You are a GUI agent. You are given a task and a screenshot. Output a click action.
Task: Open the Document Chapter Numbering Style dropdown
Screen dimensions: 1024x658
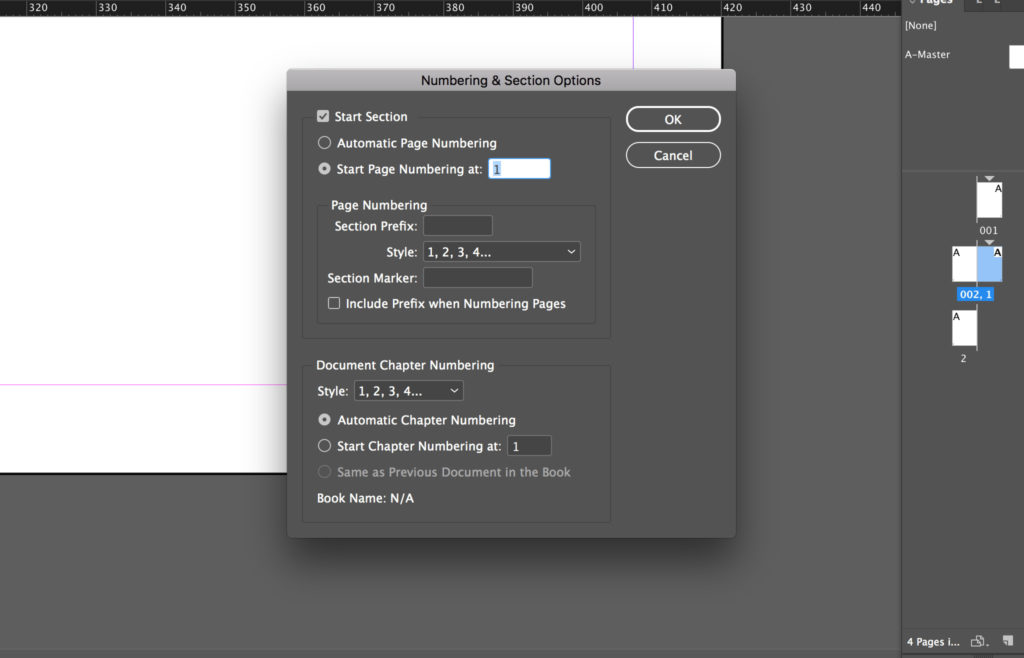tap(409, 391)
